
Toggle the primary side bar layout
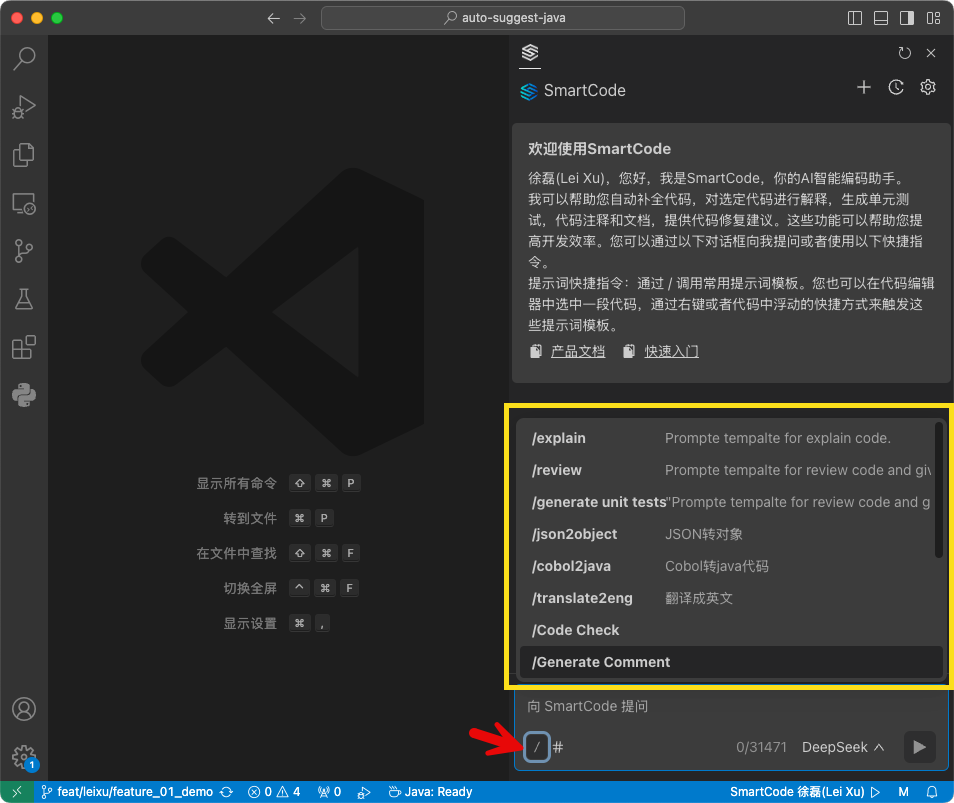pyautogui.click(x=855, y=18)
